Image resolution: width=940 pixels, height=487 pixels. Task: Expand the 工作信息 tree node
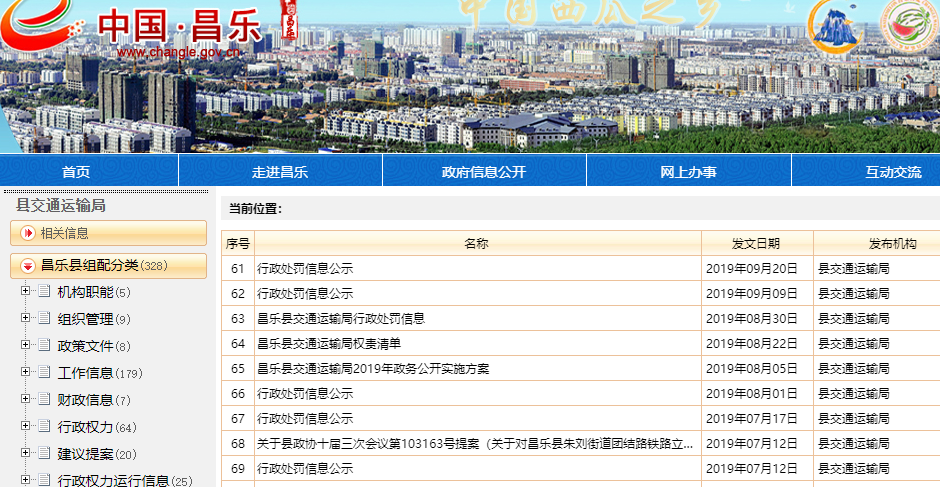pos(25,373)
